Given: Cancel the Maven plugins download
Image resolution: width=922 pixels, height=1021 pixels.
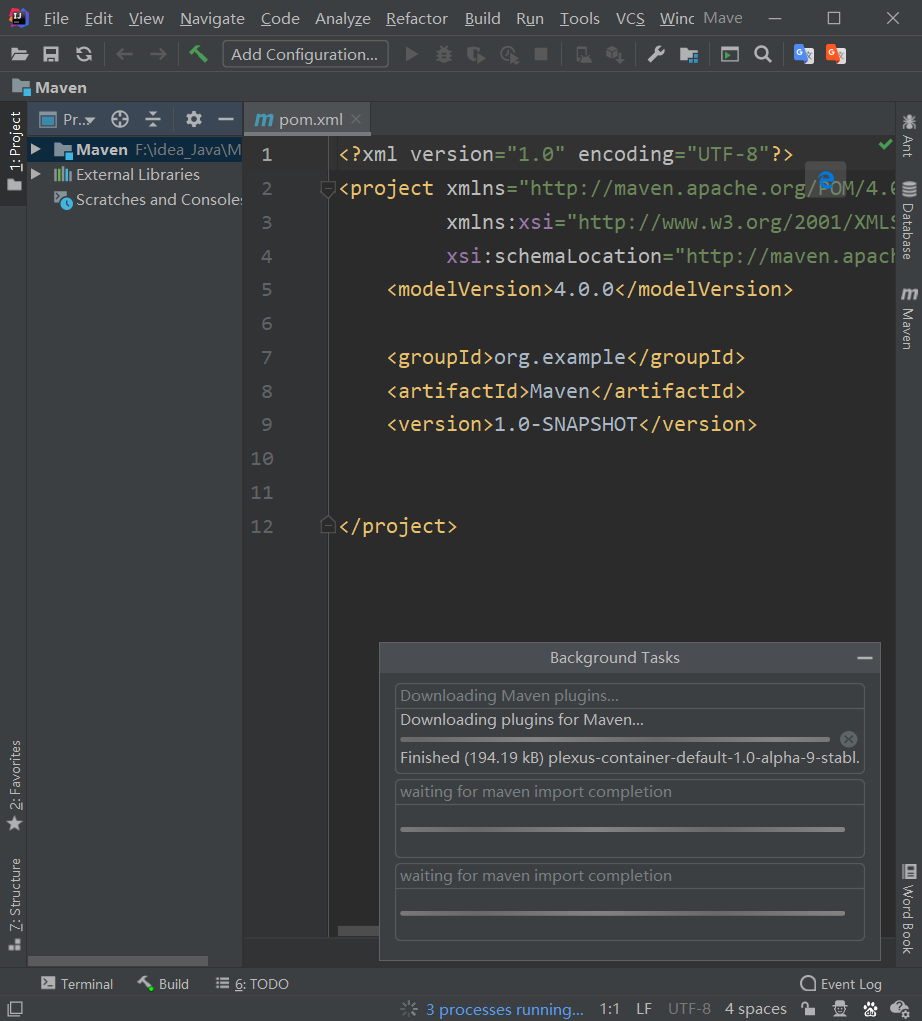Looking at the screenshot, I should pyautogui.click(x=848, y=739).
